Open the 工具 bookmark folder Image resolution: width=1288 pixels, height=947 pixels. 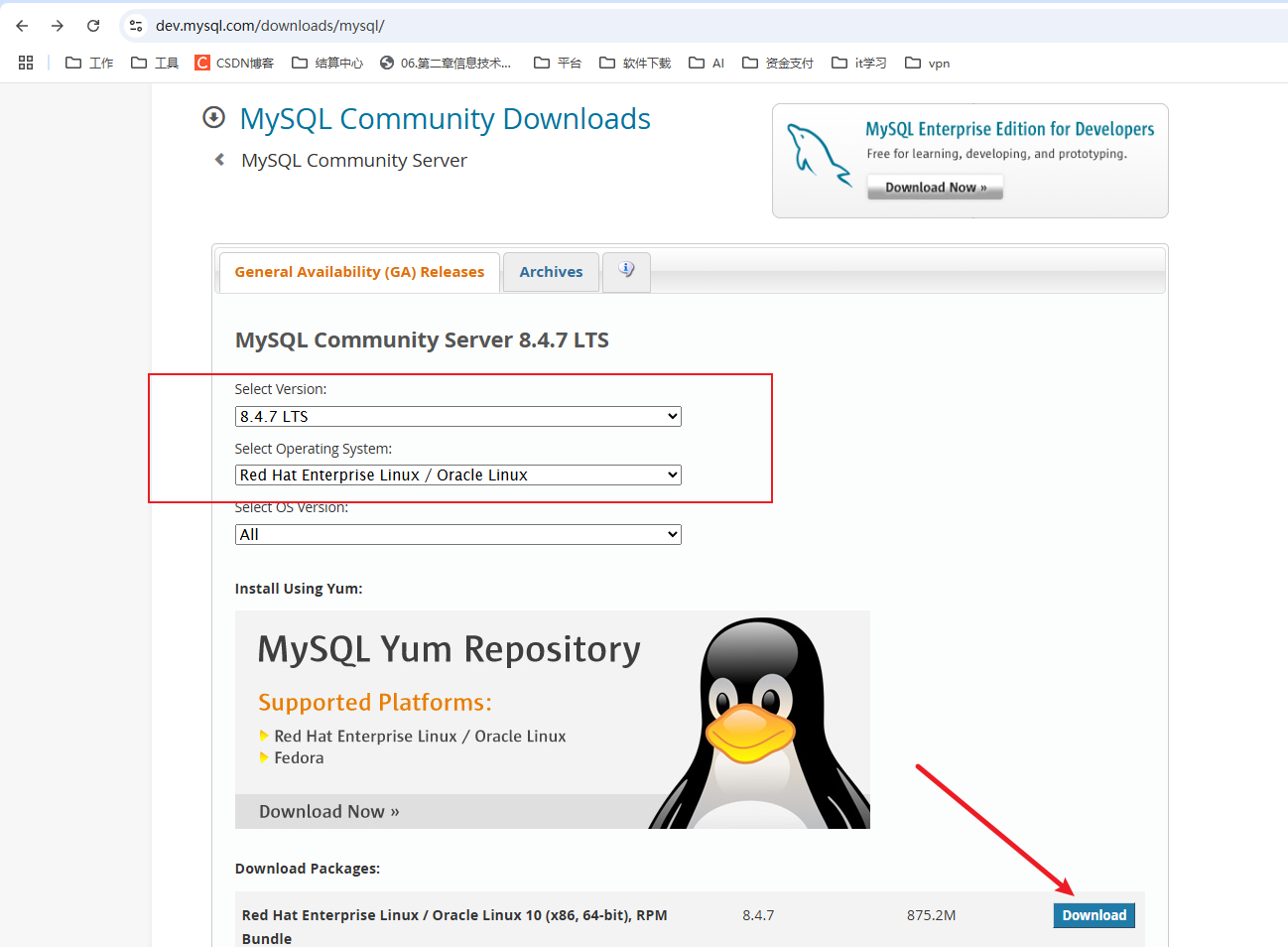[155, 63]
